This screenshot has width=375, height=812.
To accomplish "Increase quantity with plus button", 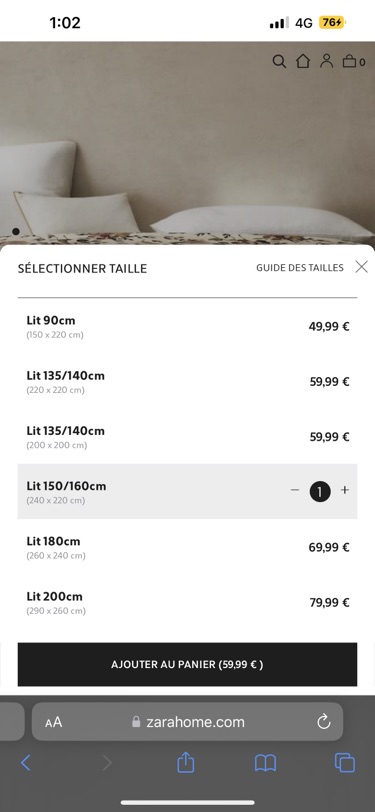I will [x=345, y=490].
